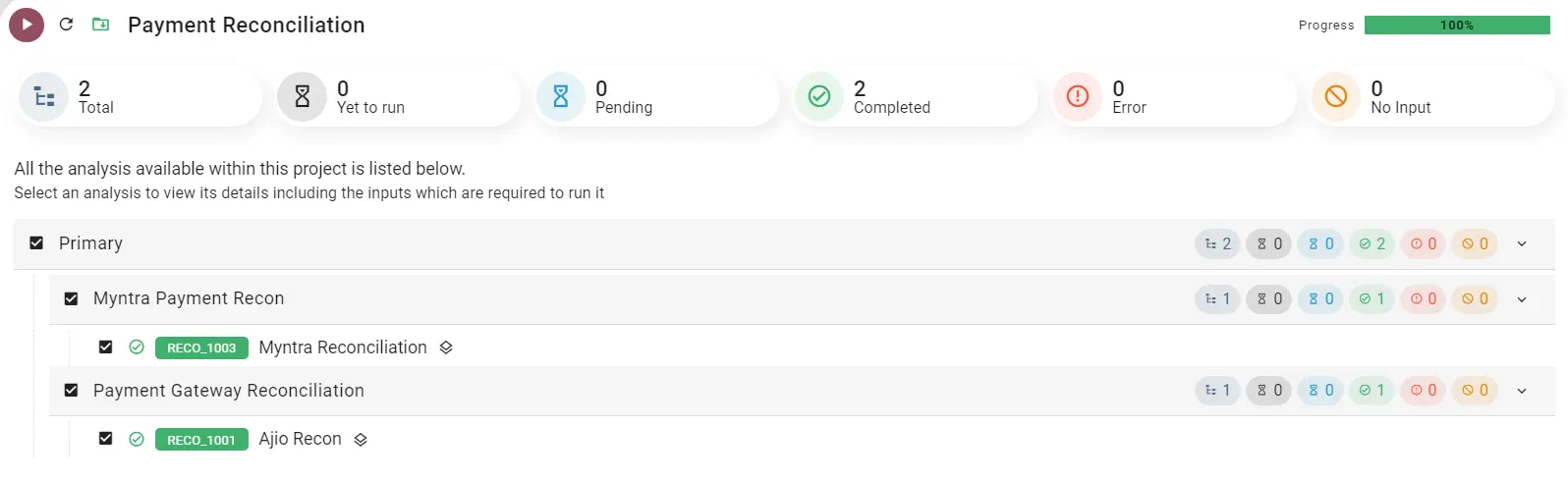Uncheck the Ajio Recon analysis checkbox
Image resolution: width=1568 pixels, height=481 pixels.
105,439
